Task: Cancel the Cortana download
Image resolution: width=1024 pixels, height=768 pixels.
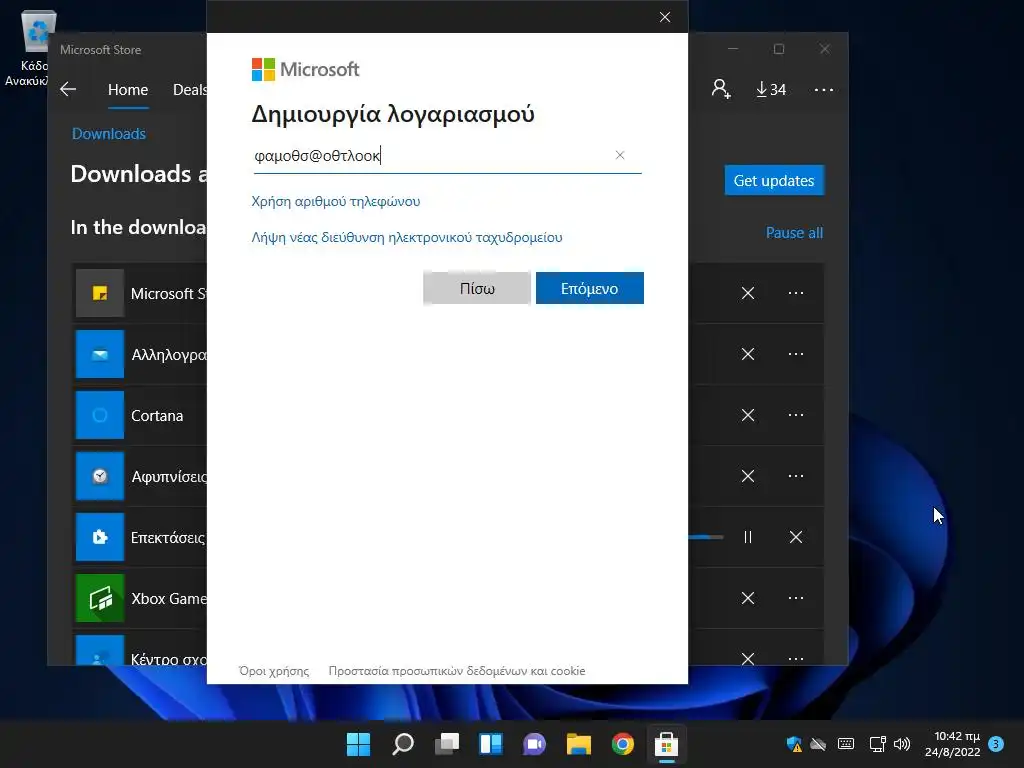Action: (x=748, y=415)
